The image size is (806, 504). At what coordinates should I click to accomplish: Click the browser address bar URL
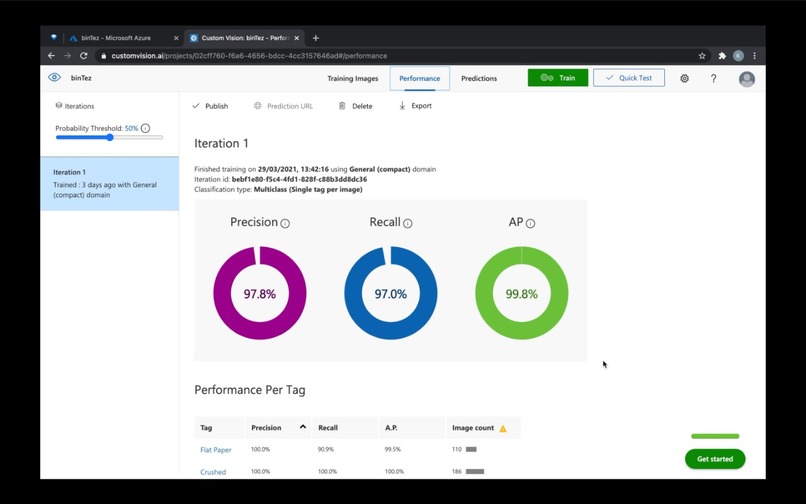point(249,56)
